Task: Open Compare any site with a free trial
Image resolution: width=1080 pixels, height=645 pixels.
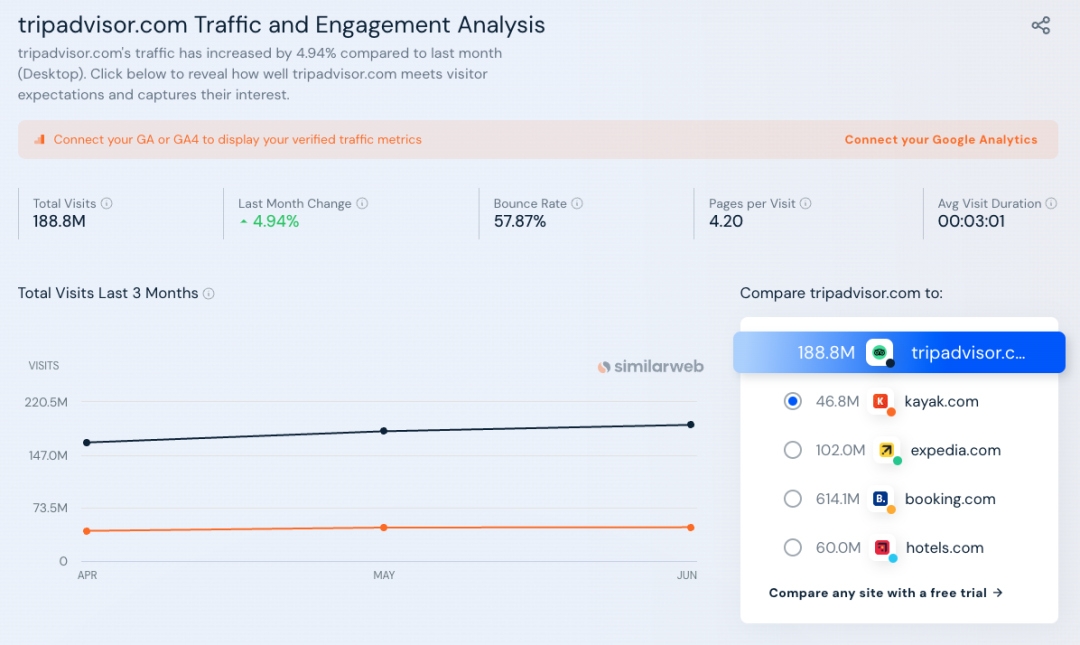Action: click(x=885, y=593)
